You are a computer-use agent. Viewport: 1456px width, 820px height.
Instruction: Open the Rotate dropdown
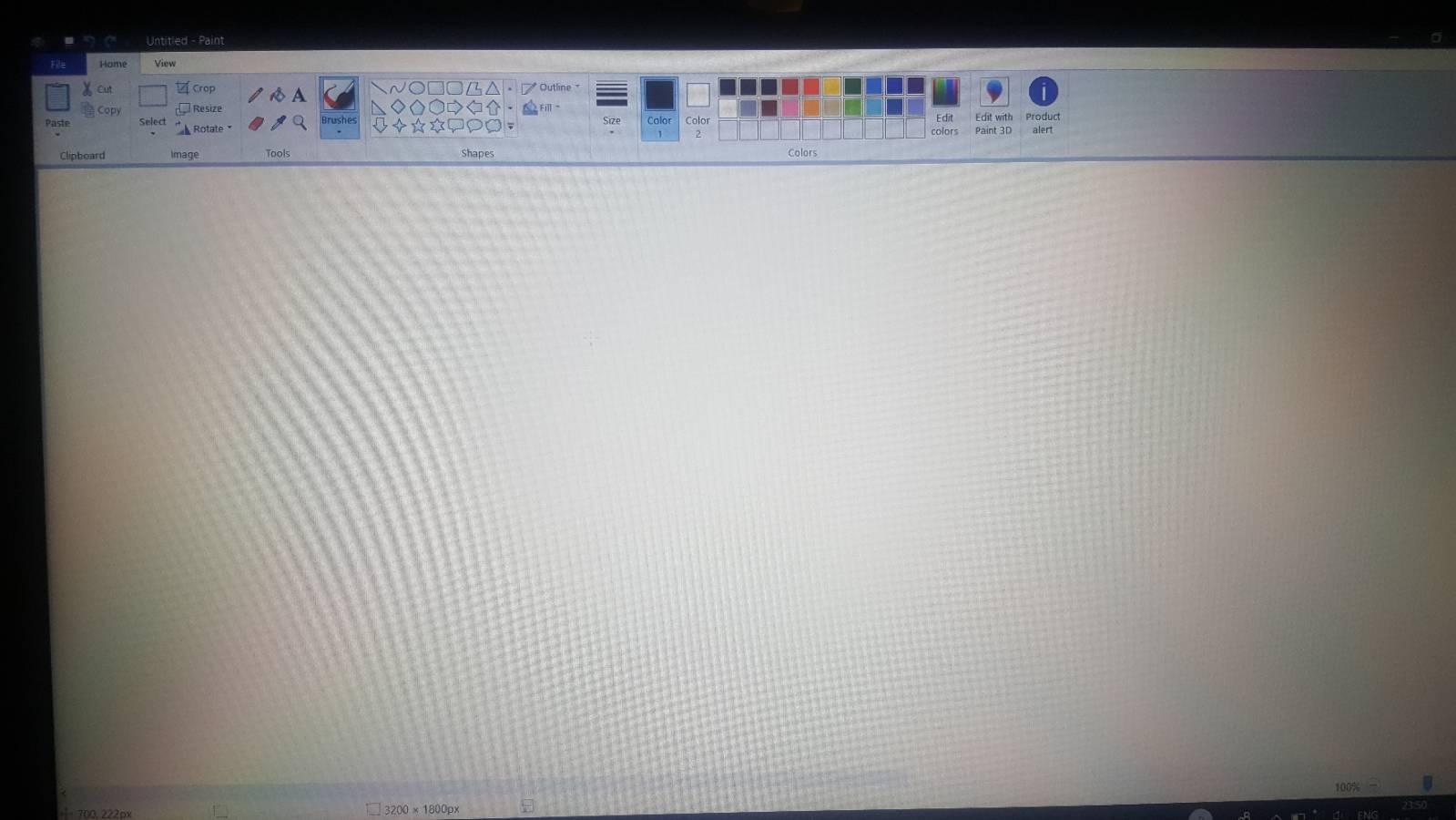204,128
